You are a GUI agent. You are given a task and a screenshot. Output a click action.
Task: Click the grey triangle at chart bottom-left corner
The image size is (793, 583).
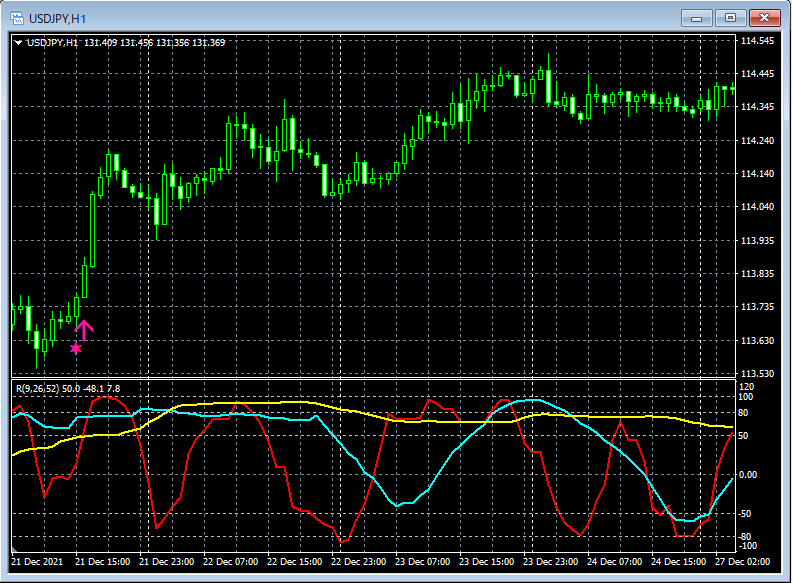pyautogui.click(x=14, y=550)
